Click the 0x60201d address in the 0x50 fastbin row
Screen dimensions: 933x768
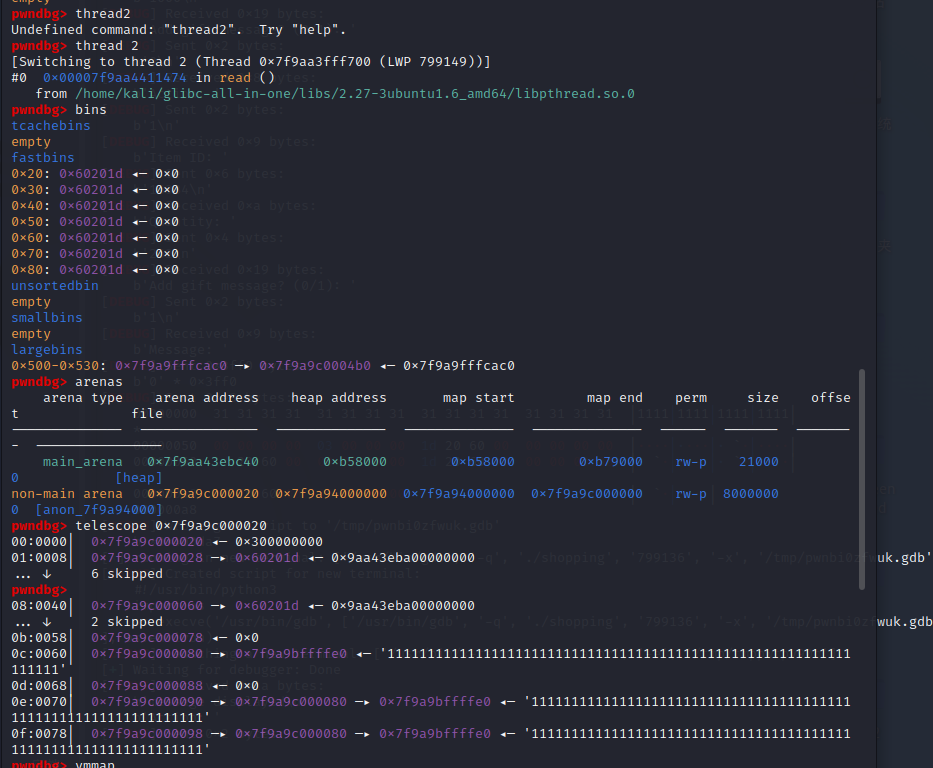(90, 222)
